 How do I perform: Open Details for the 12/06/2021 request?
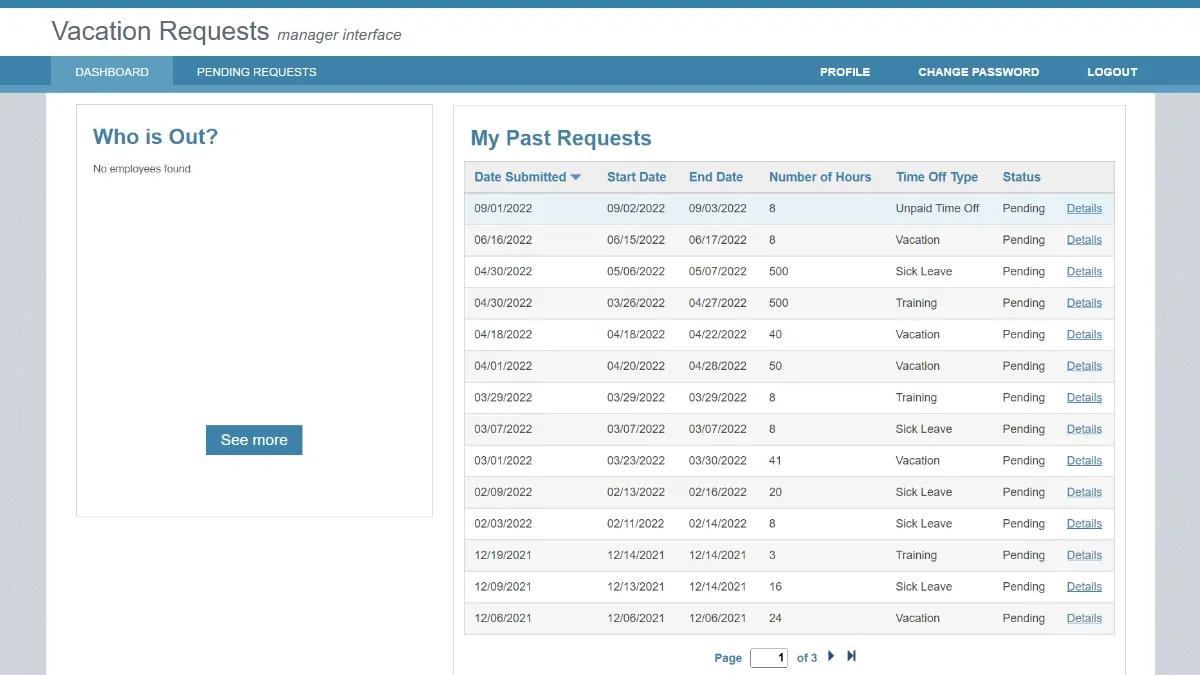coord(1084,618)
